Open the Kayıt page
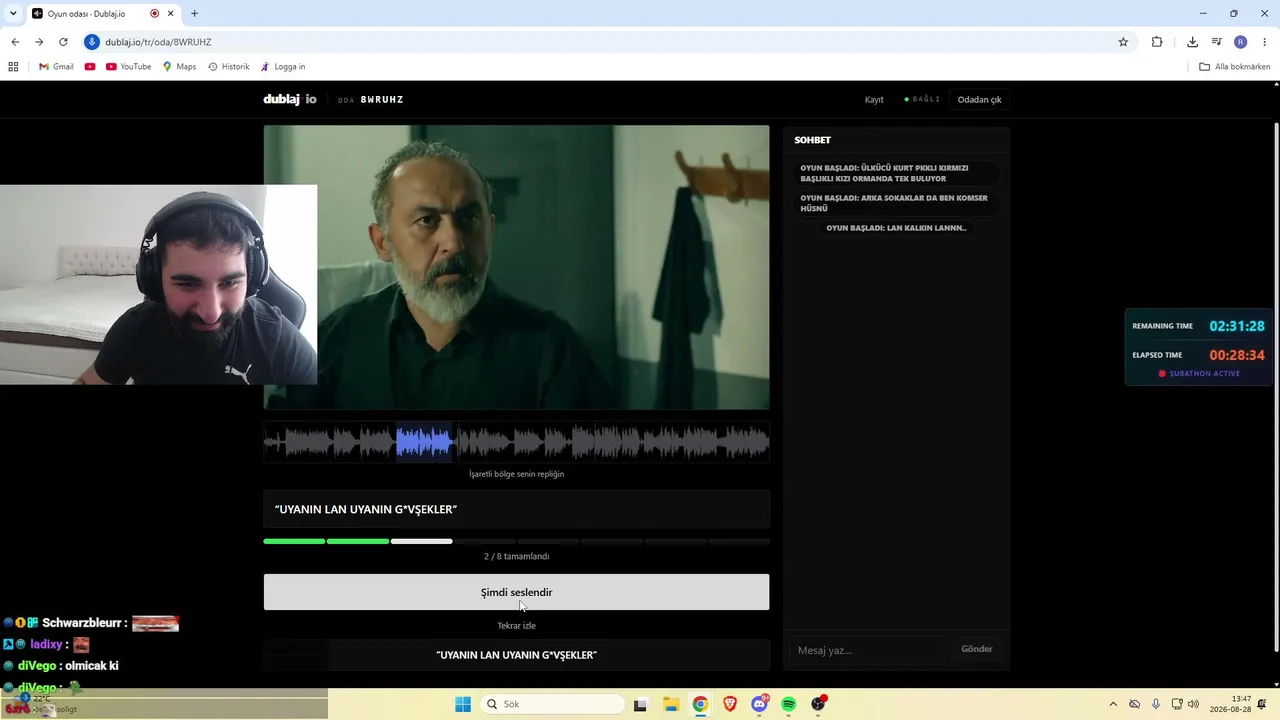The image size is (1280, 720). click(874, 100)
